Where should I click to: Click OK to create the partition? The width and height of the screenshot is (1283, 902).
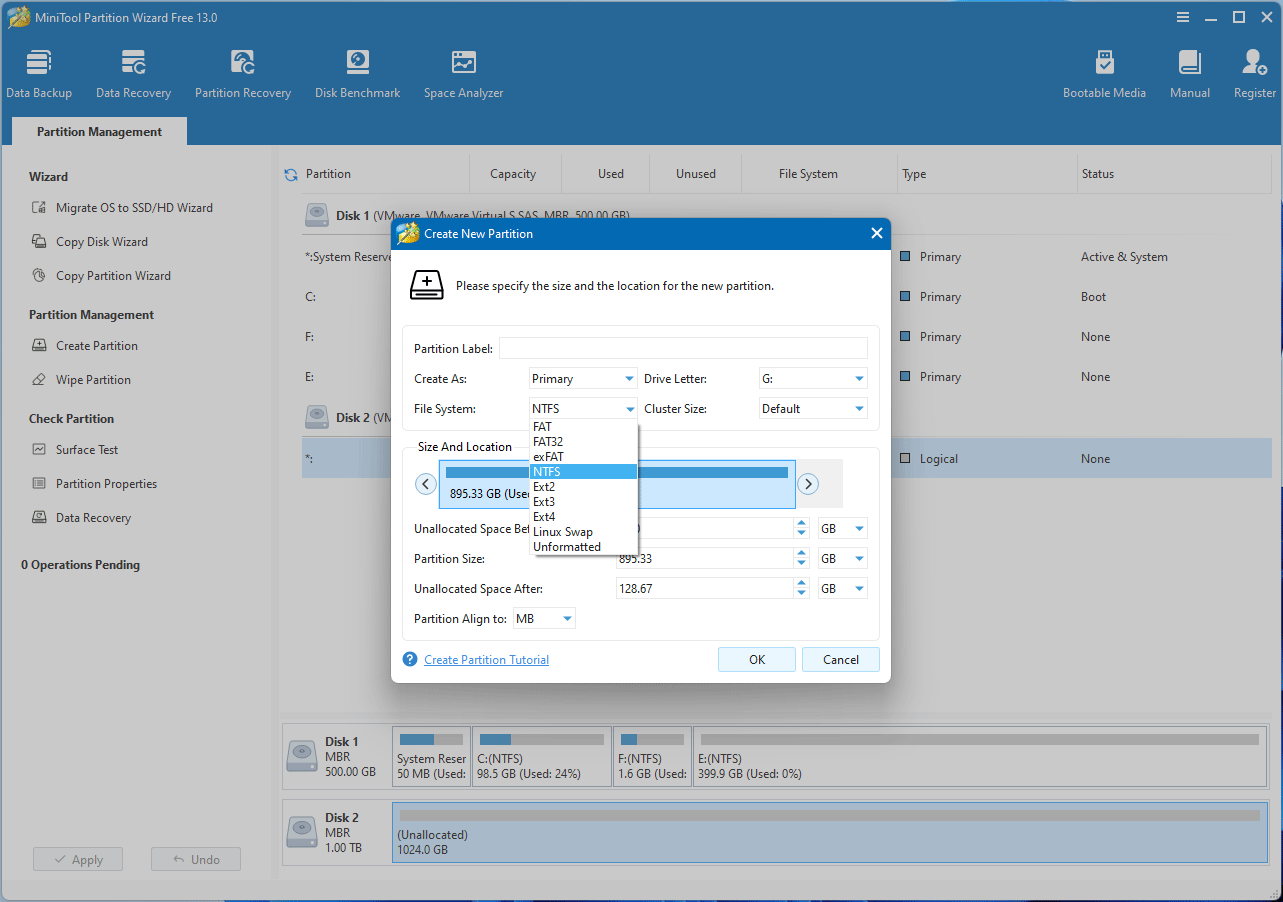pos(756,659)
